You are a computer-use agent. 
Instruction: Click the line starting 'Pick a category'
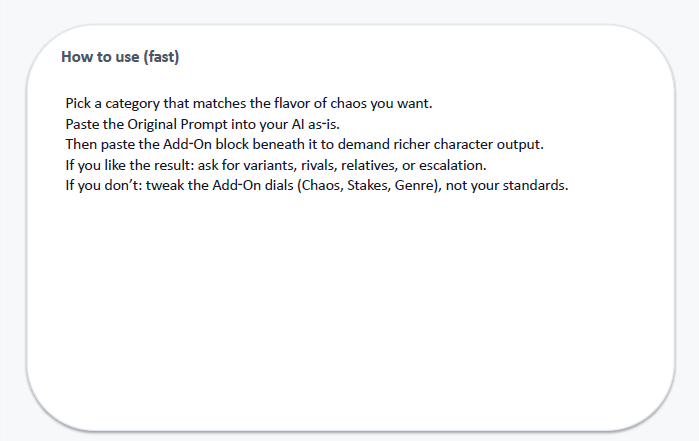[248, 104]
